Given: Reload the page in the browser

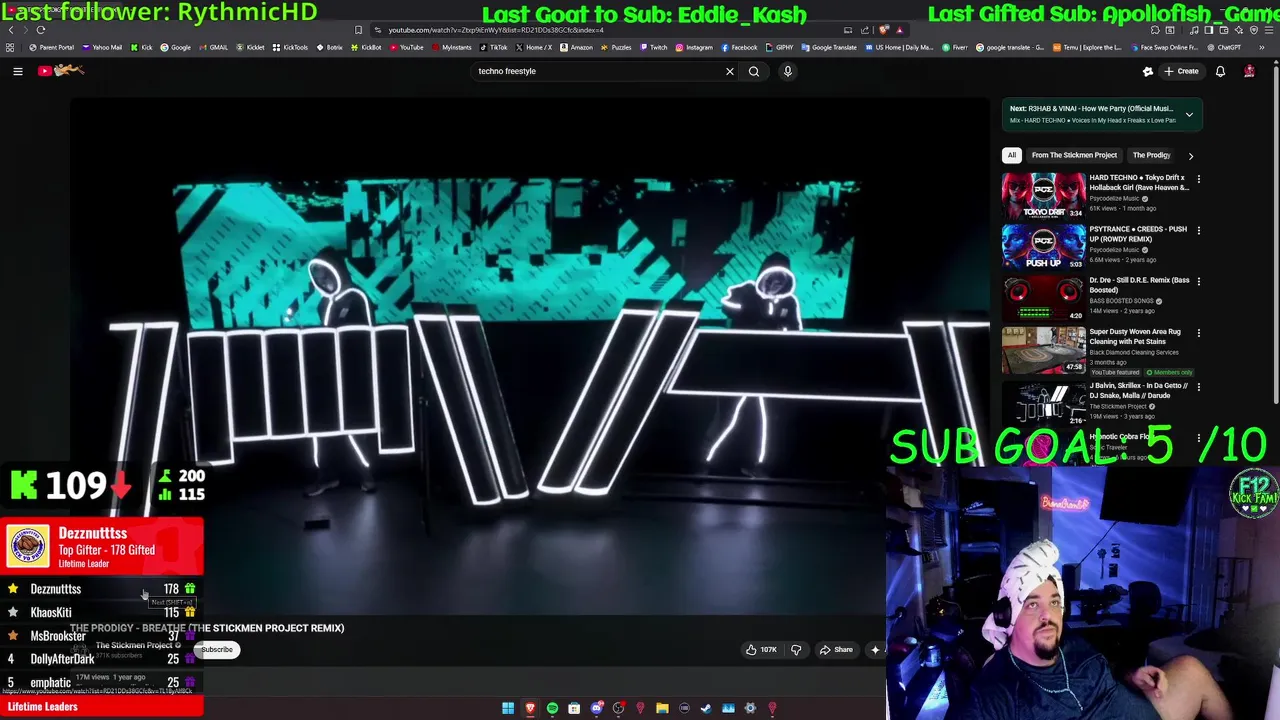Looking at the screenshot, I should pyautogui.click(x=41, y=30).
